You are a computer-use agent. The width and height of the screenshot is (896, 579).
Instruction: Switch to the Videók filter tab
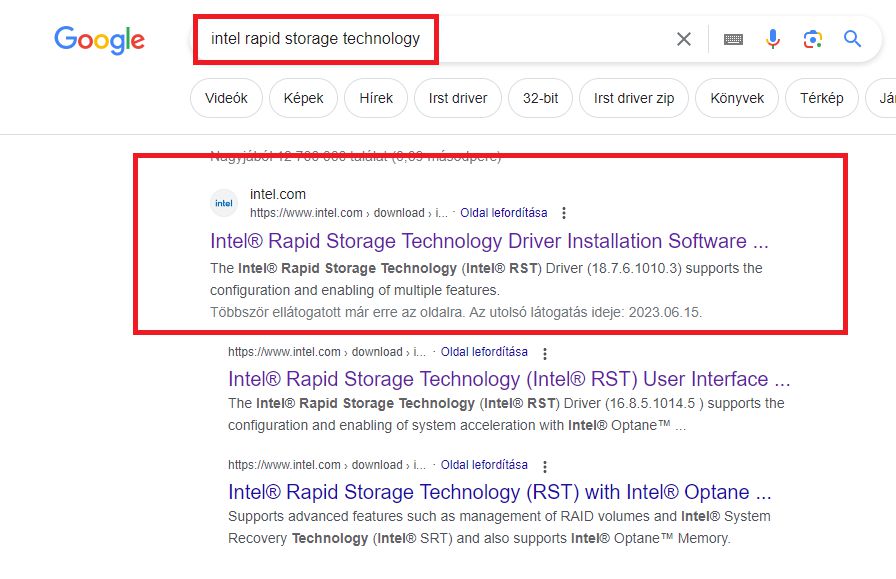(226, 98)
